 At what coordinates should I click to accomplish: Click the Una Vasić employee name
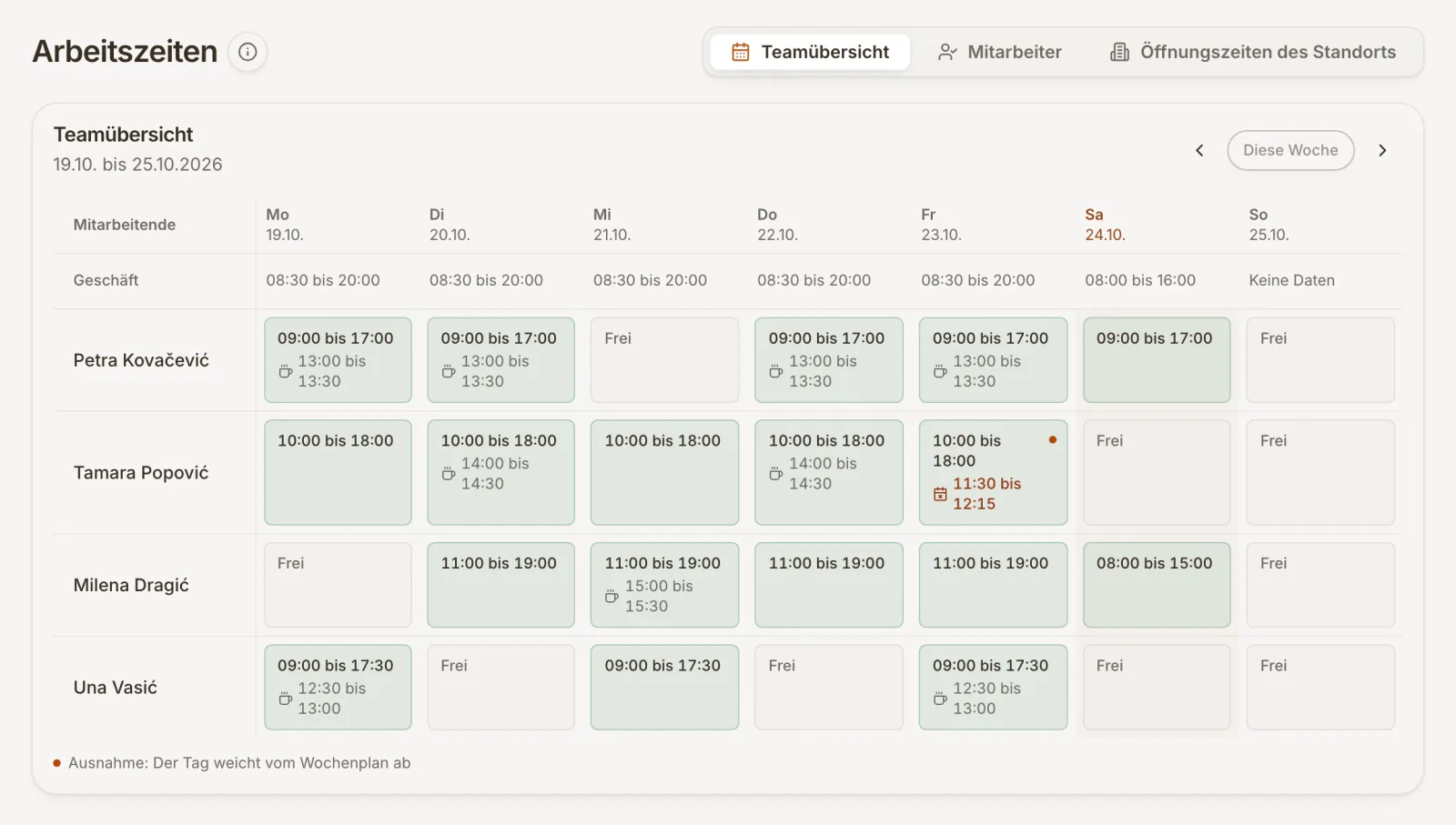116,688
